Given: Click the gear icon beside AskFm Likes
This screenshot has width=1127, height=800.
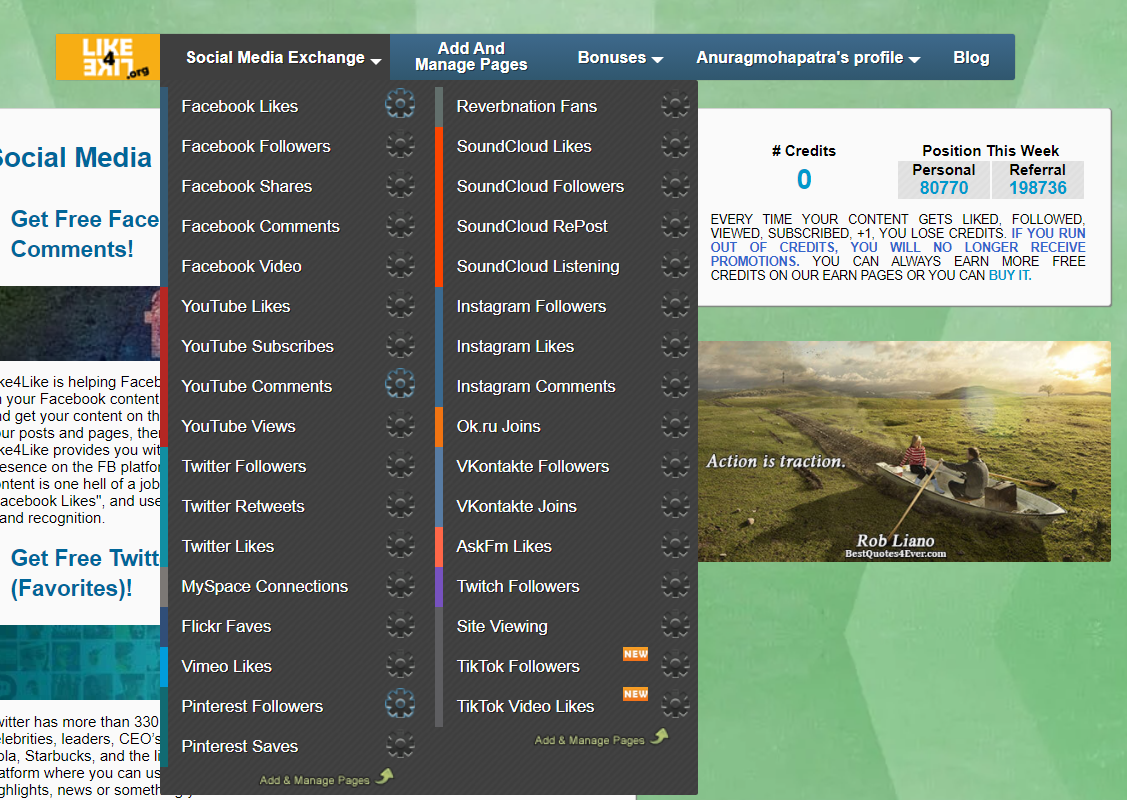Looking at the screenshot, I should coord(676,546).
